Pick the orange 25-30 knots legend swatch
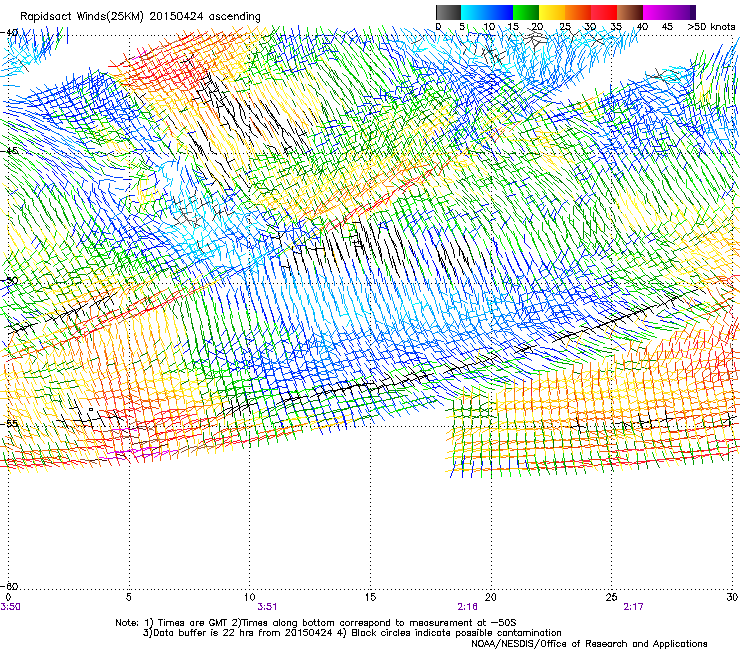 click(x=578, y=12)
